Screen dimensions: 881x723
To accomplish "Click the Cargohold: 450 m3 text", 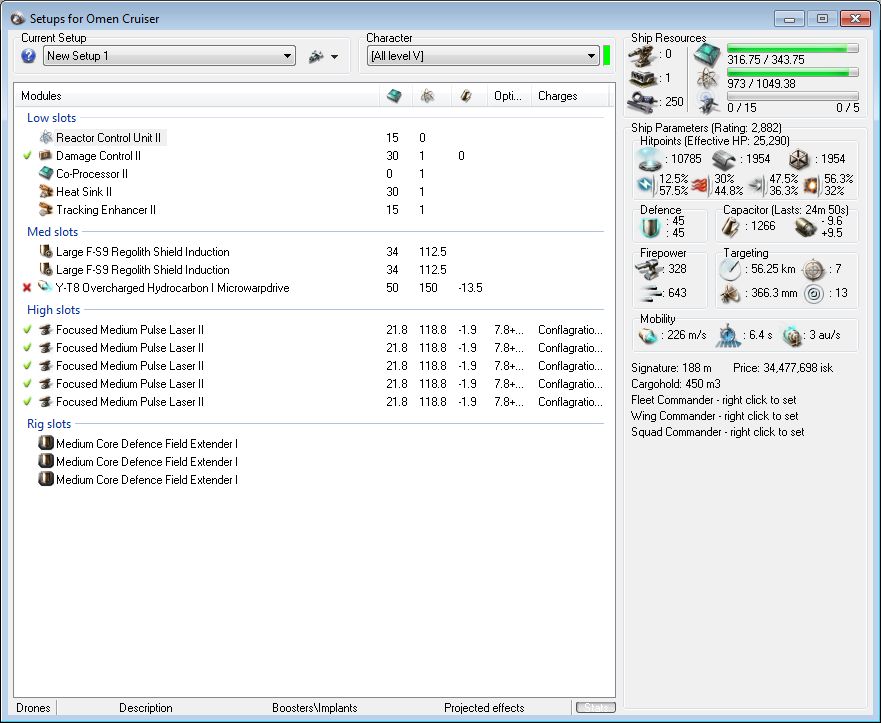I will tap(675, 384).
